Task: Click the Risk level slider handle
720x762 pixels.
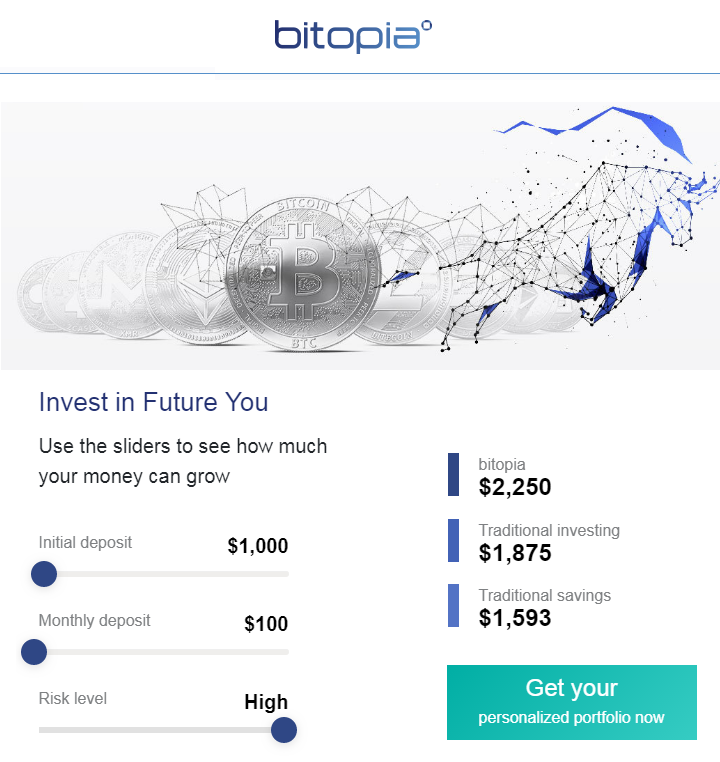Action: point(284,730)
